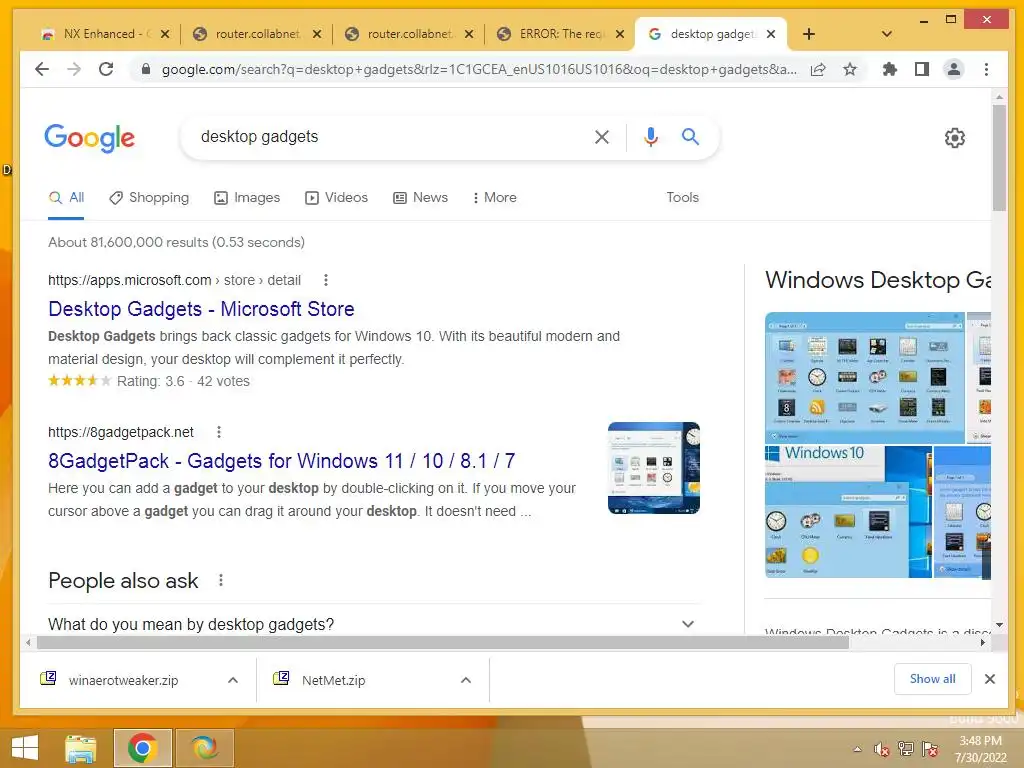
Task: Open search Tools
Action: pyautogui.click(x=682, y=197)
